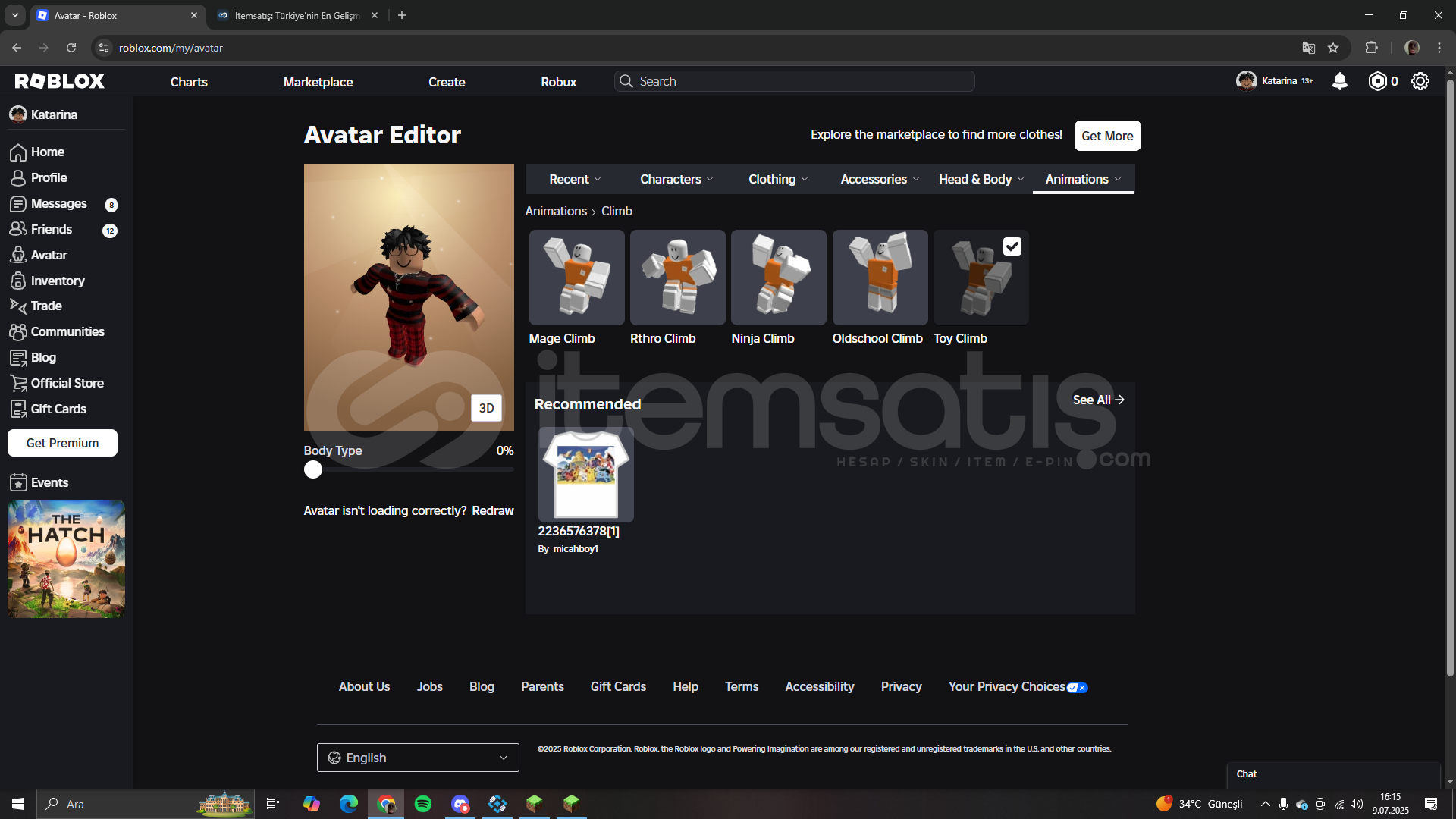The height and width of the screenshot is (819, 1456).
Task: Open the settings gear icon
Action: [1420, 81]
